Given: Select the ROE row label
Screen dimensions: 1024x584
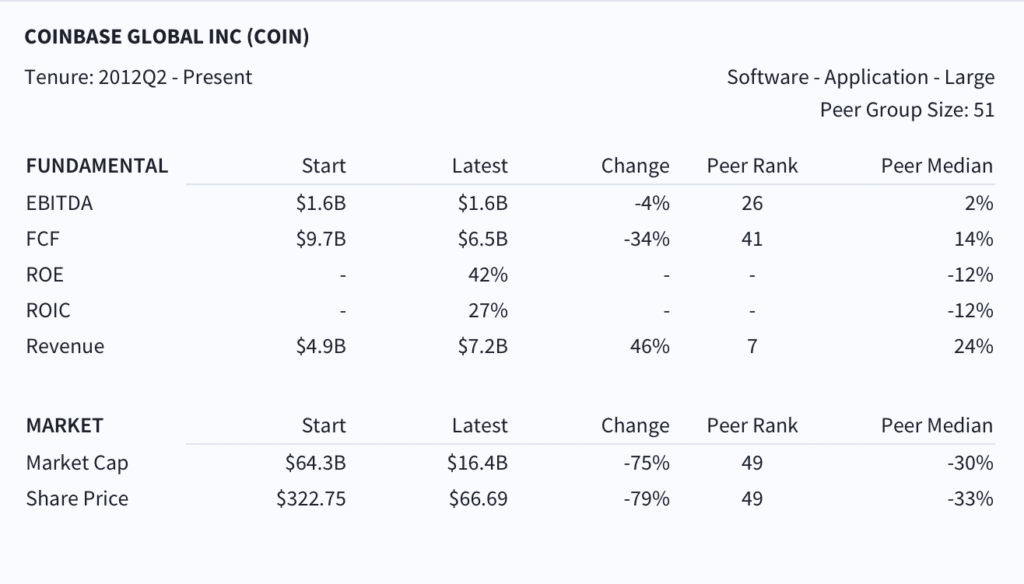Looking at the screenshot, I should tap(45, 274).
